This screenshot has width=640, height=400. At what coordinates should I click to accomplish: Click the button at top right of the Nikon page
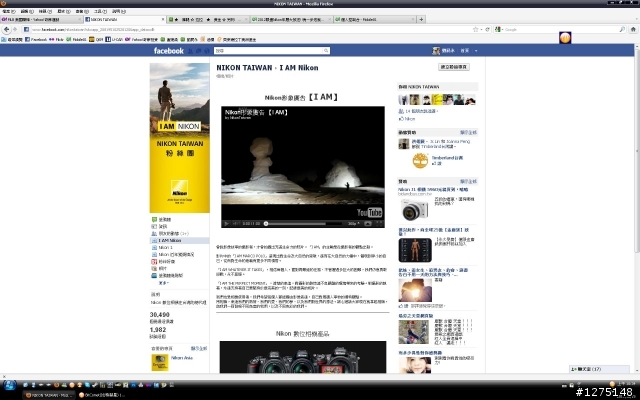(454, 67)
